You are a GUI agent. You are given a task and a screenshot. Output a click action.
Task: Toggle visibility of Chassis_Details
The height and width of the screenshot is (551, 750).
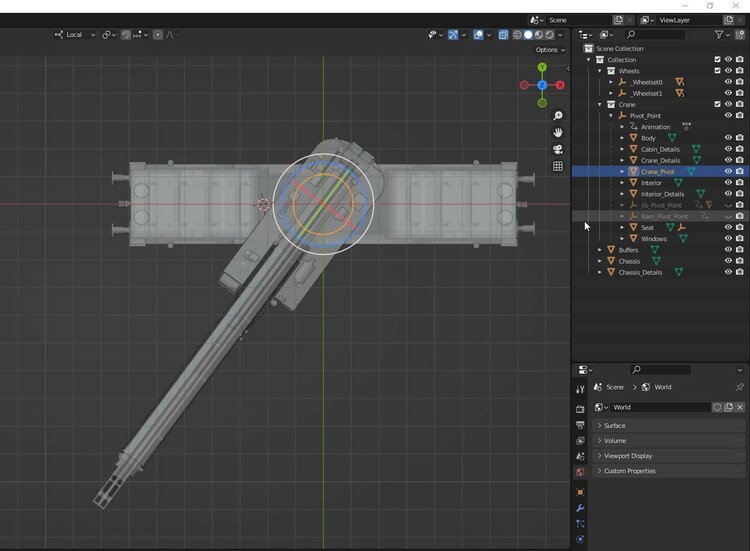click(728, 272)
